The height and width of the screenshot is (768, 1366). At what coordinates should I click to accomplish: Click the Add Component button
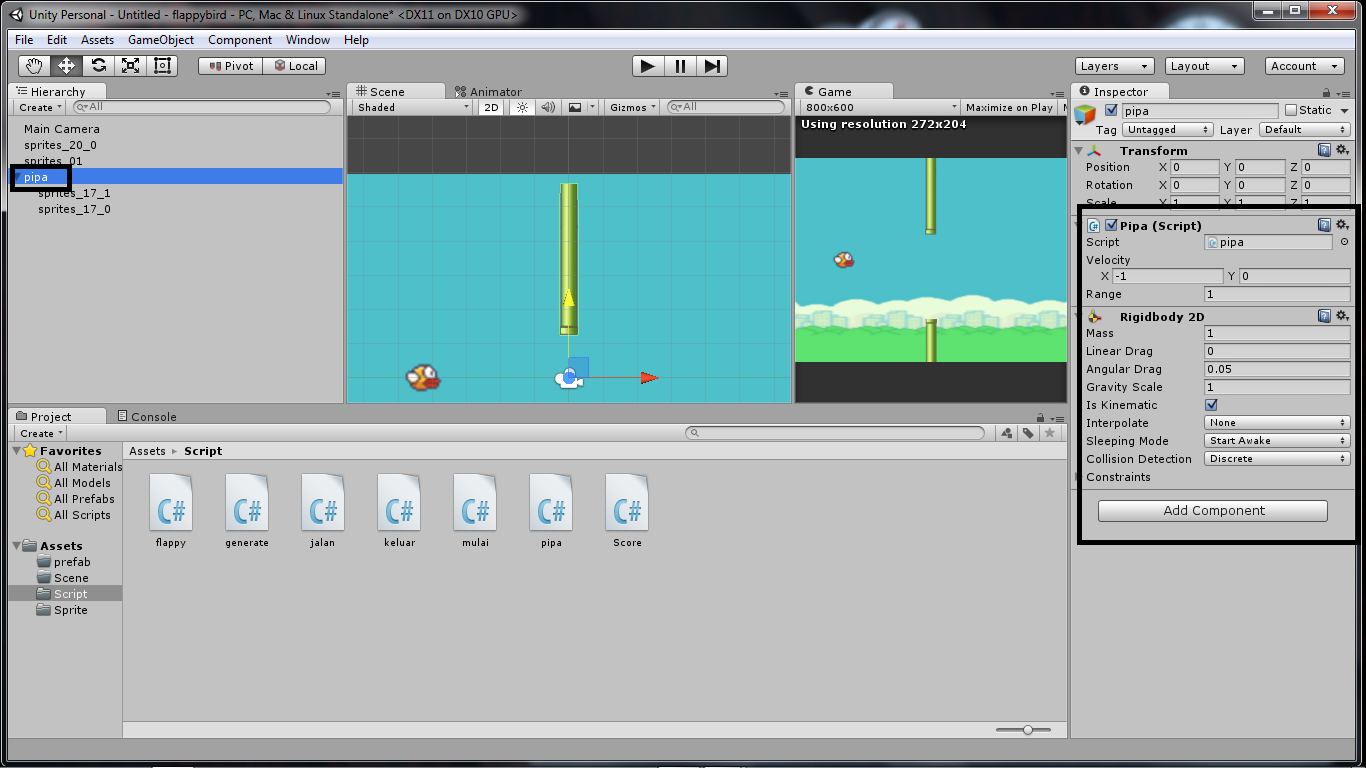point(1213,511)
